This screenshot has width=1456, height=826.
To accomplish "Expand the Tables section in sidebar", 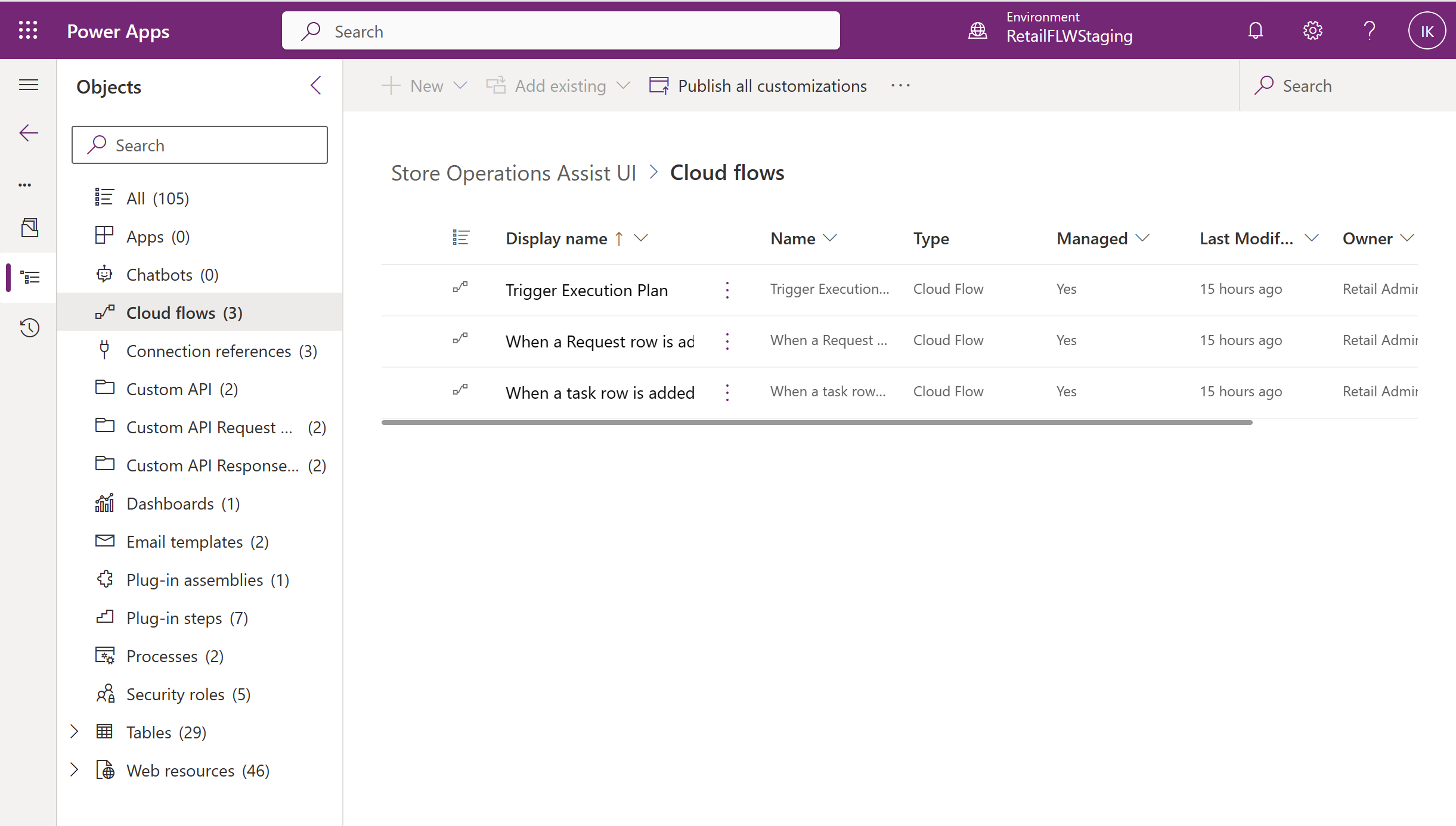I will [75, 732].
